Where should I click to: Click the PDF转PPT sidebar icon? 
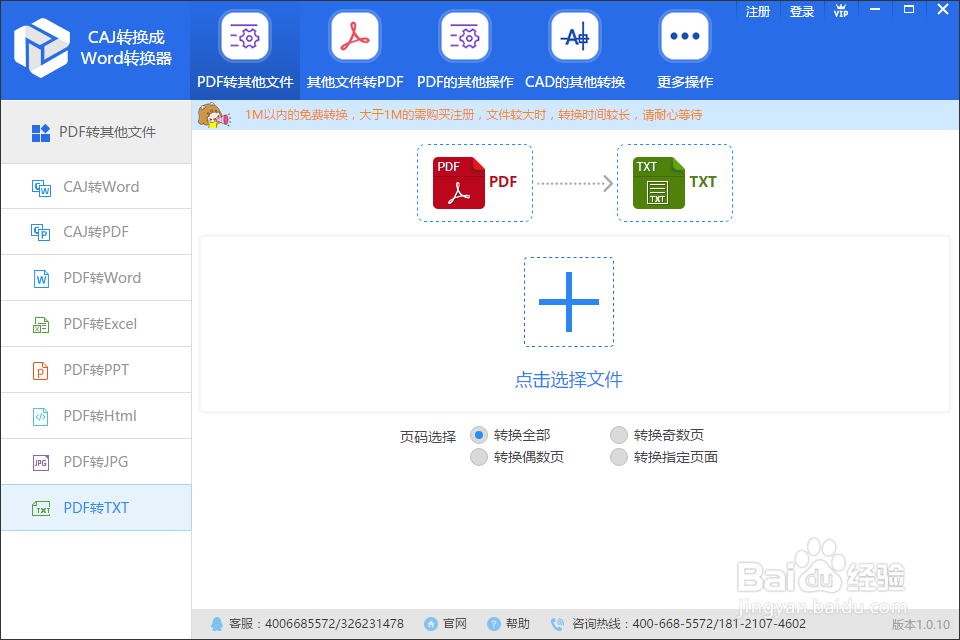[x=41, y=371]
